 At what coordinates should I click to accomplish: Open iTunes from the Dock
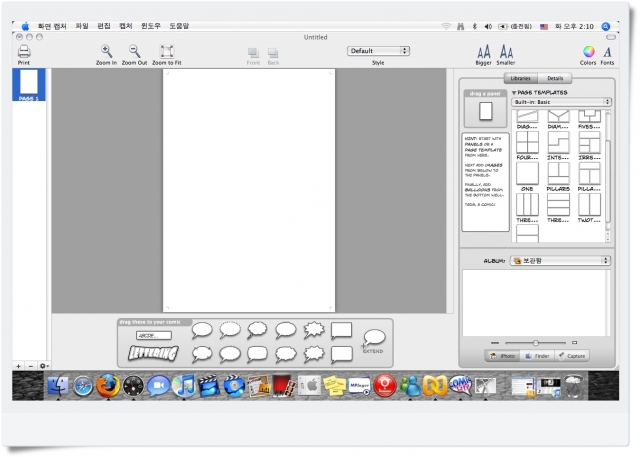pyautogui.click(x=184, y=386)
